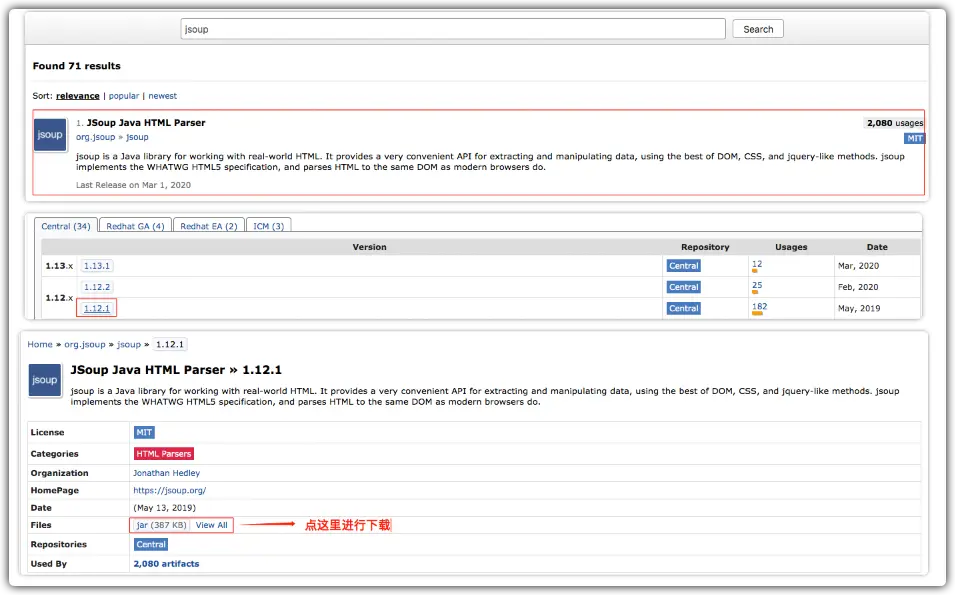Switch to Redhat GA (4) tab
955x595 pixels.
[x=135, y=226]
